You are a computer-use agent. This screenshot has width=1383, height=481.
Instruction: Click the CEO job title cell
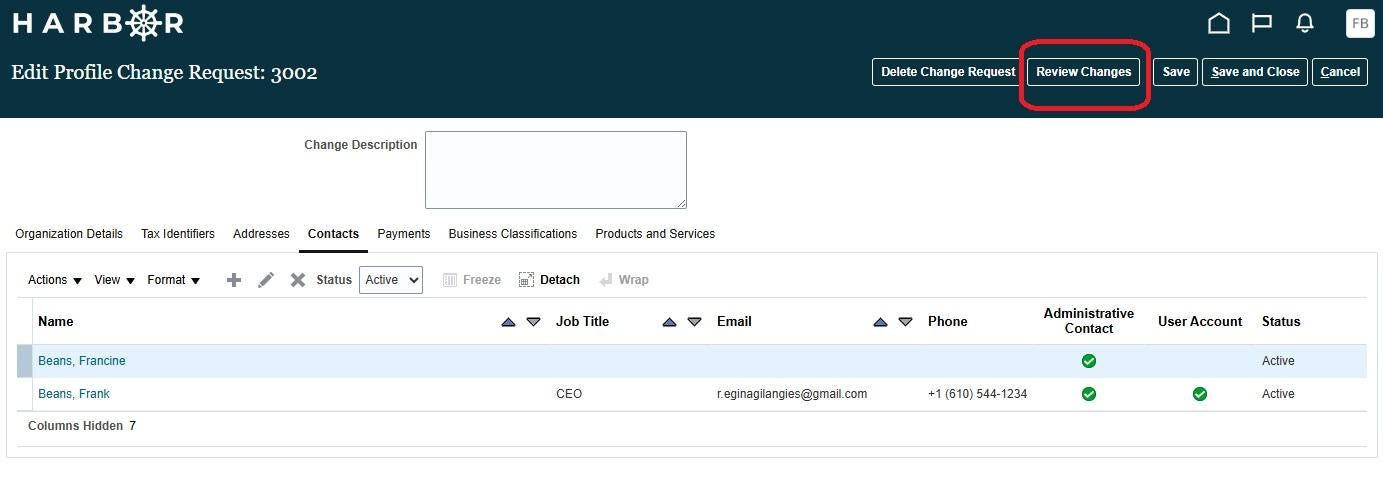(x=569, y=394)
